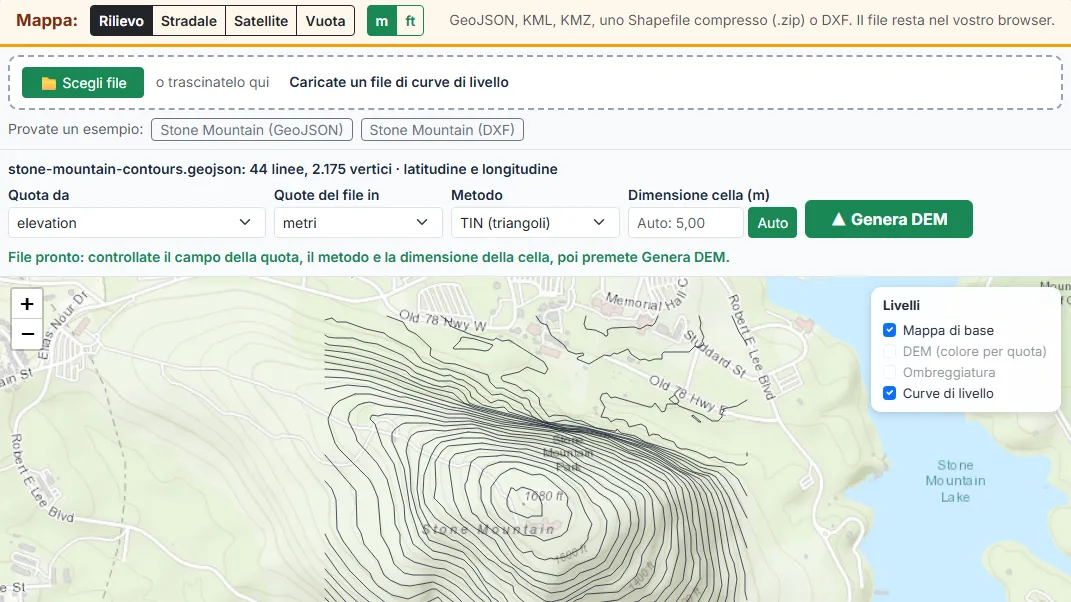This screenshot has height=602, width=1071.
Task: Click the 'Old 78 Hwy E' road label
Action: pyautogui.click(x=688, y=395)
